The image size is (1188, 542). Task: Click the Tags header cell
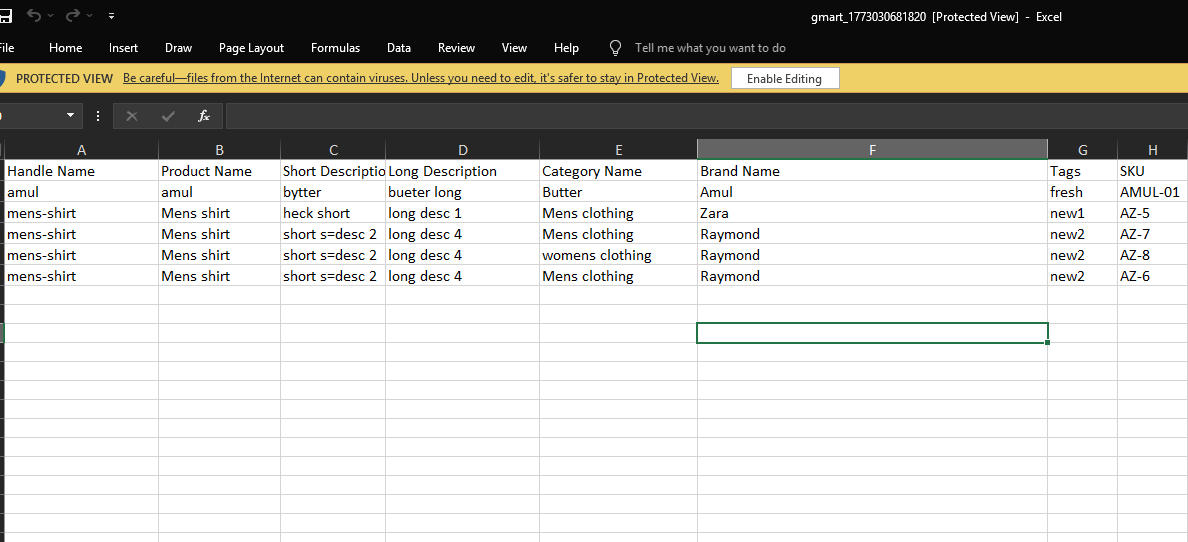(x=1083, y=171)
